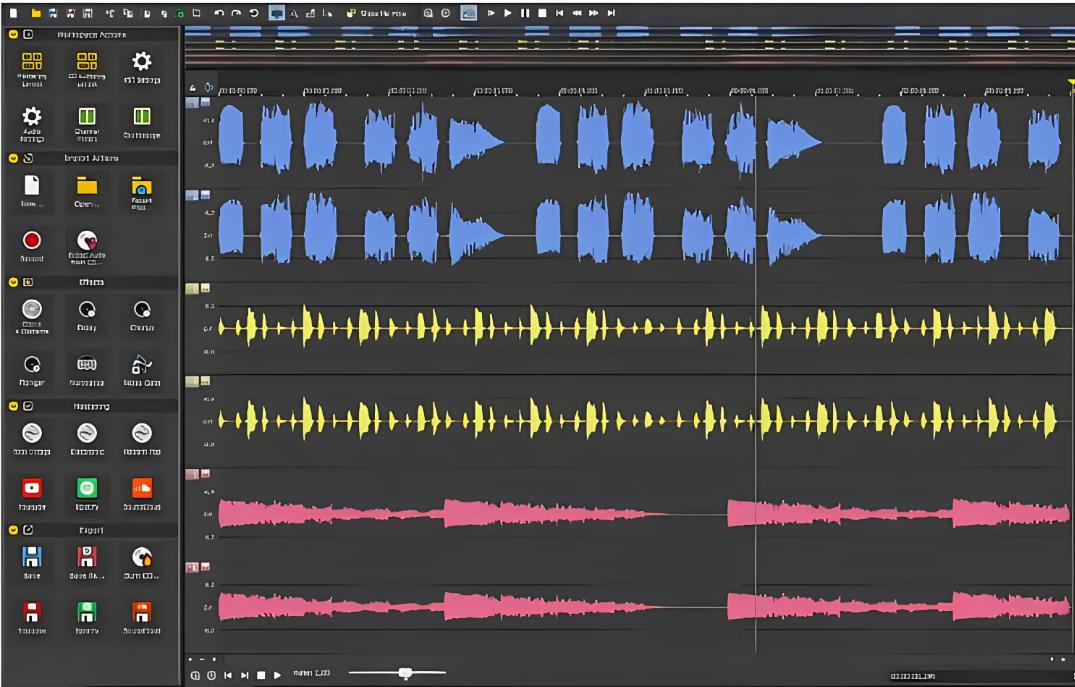The width and height of the screenshot is (1075, 687).
Task: Collapse the Mastering section in the sidebar
Action: click(x=13, y=406)
